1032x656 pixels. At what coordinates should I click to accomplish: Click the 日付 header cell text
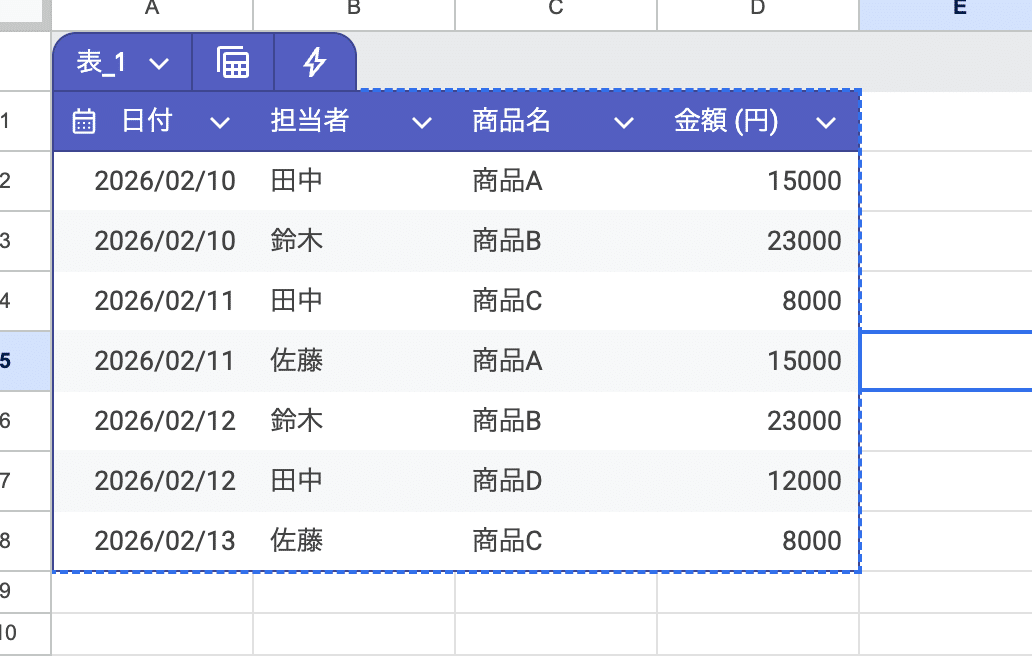(147, 121)
